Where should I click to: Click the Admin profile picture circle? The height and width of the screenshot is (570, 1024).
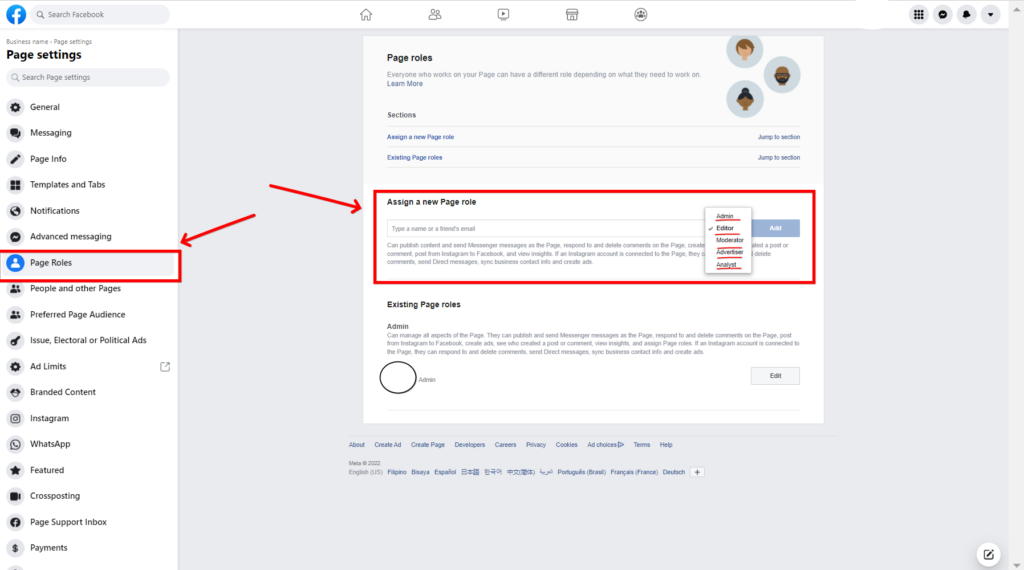398,377
